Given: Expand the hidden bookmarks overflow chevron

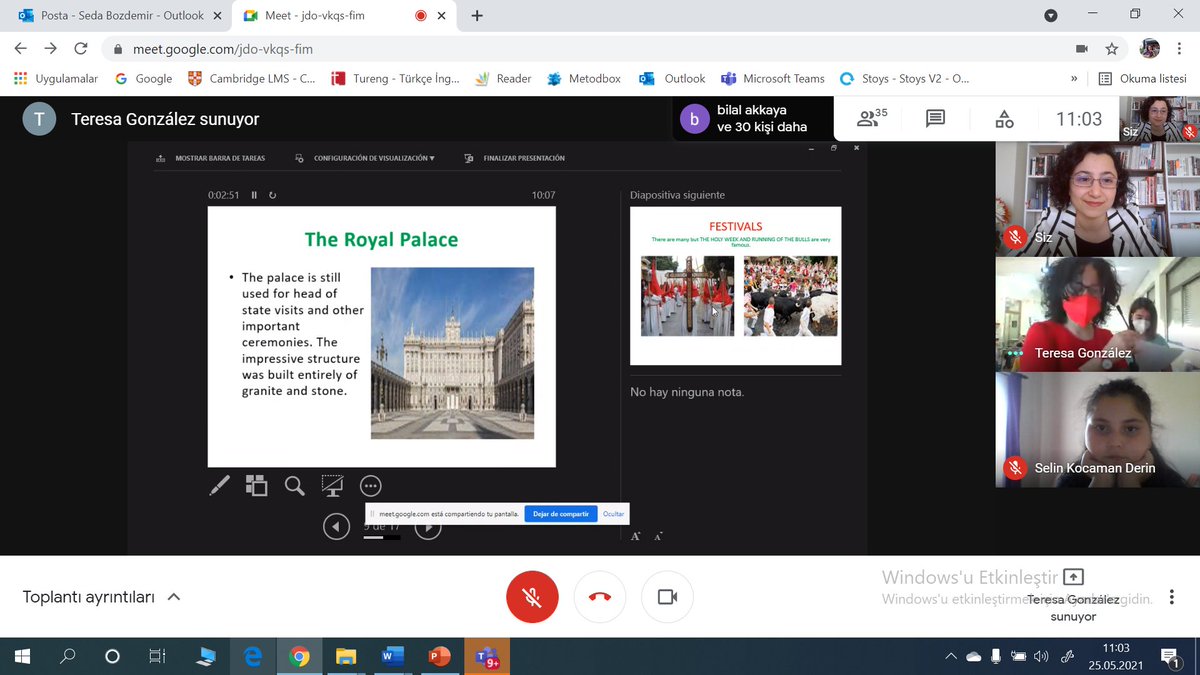Looking at the screenshot, I should point(1073,78).
